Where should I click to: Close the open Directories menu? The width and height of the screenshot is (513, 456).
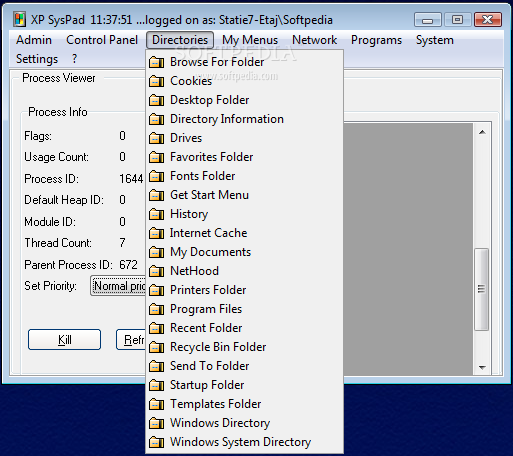180,40
